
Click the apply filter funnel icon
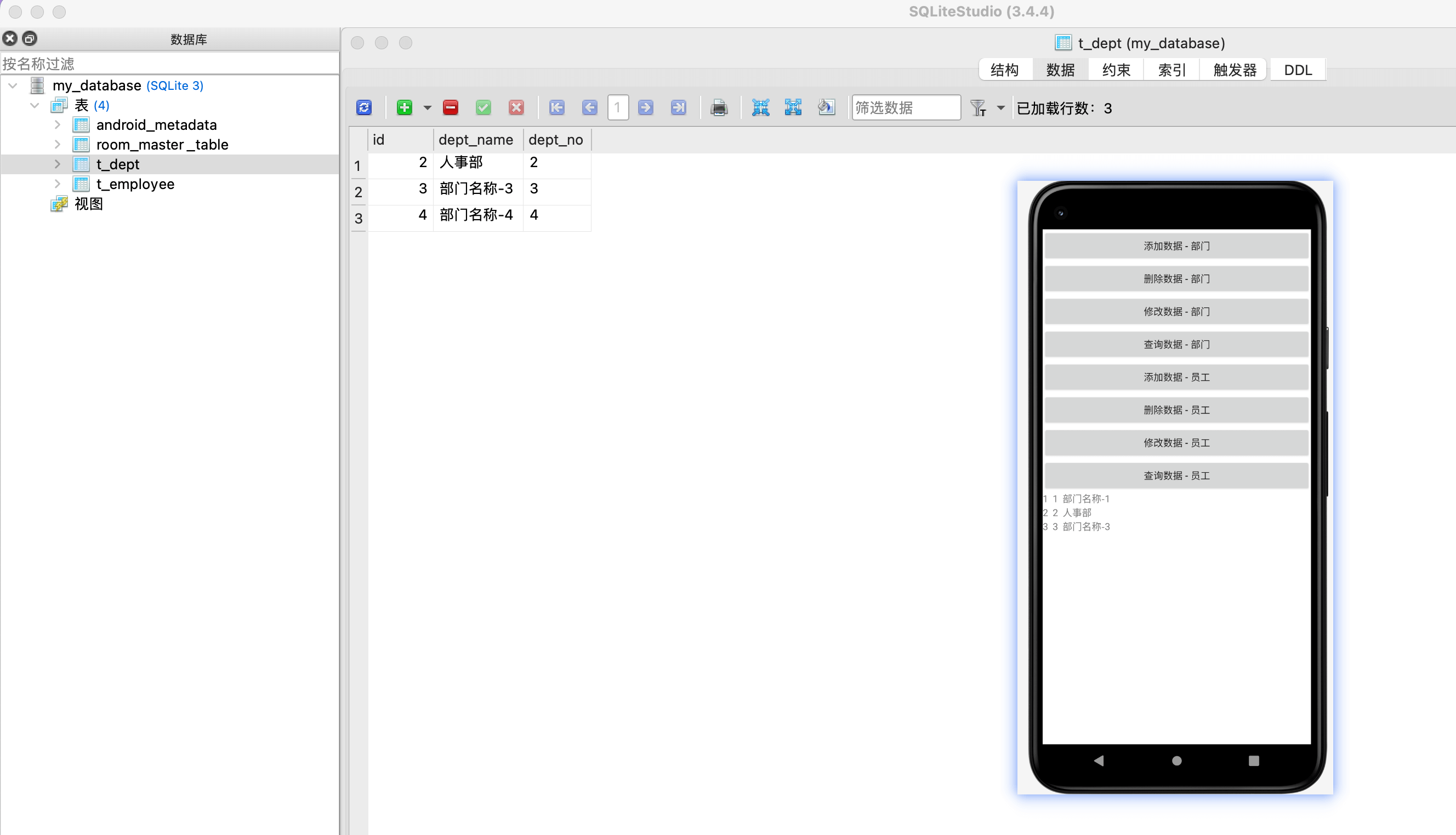click(978, 107)
